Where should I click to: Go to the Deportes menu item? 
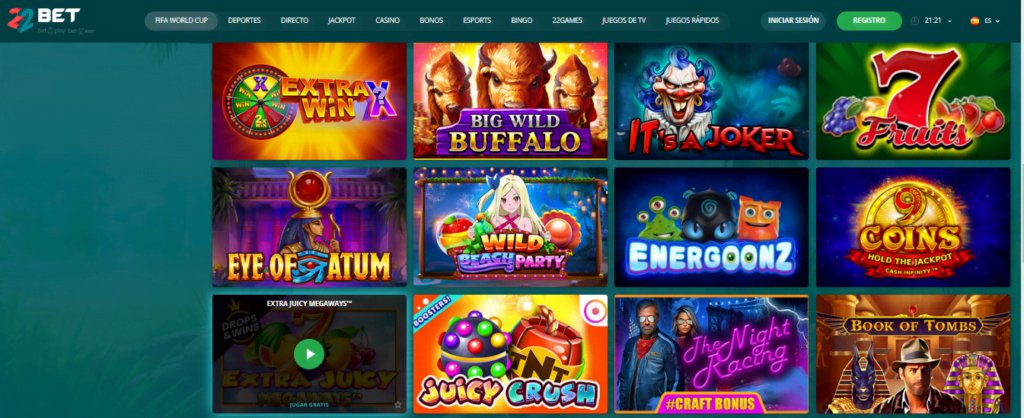click(244, 21)
